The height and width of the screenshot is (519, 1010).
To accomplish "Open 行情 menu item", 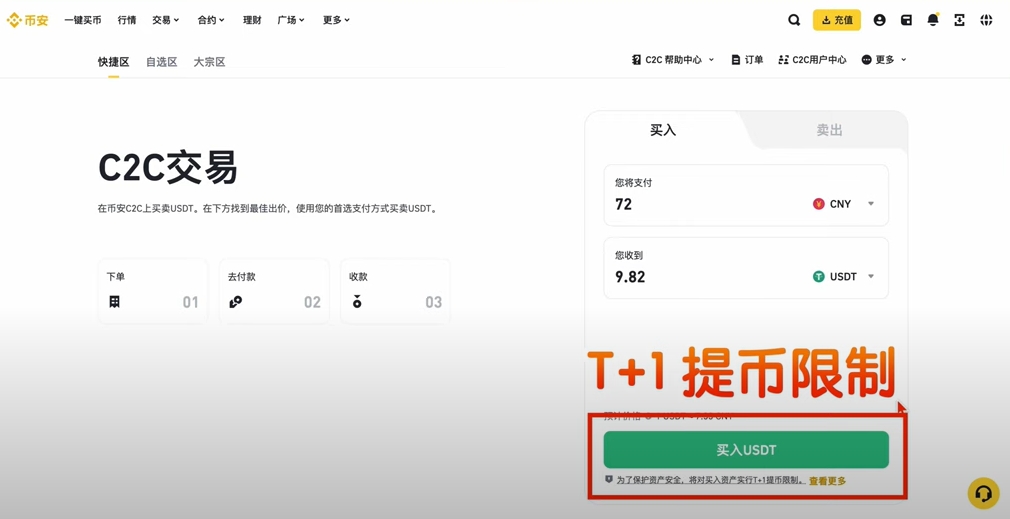I will [x=127, y=20].
